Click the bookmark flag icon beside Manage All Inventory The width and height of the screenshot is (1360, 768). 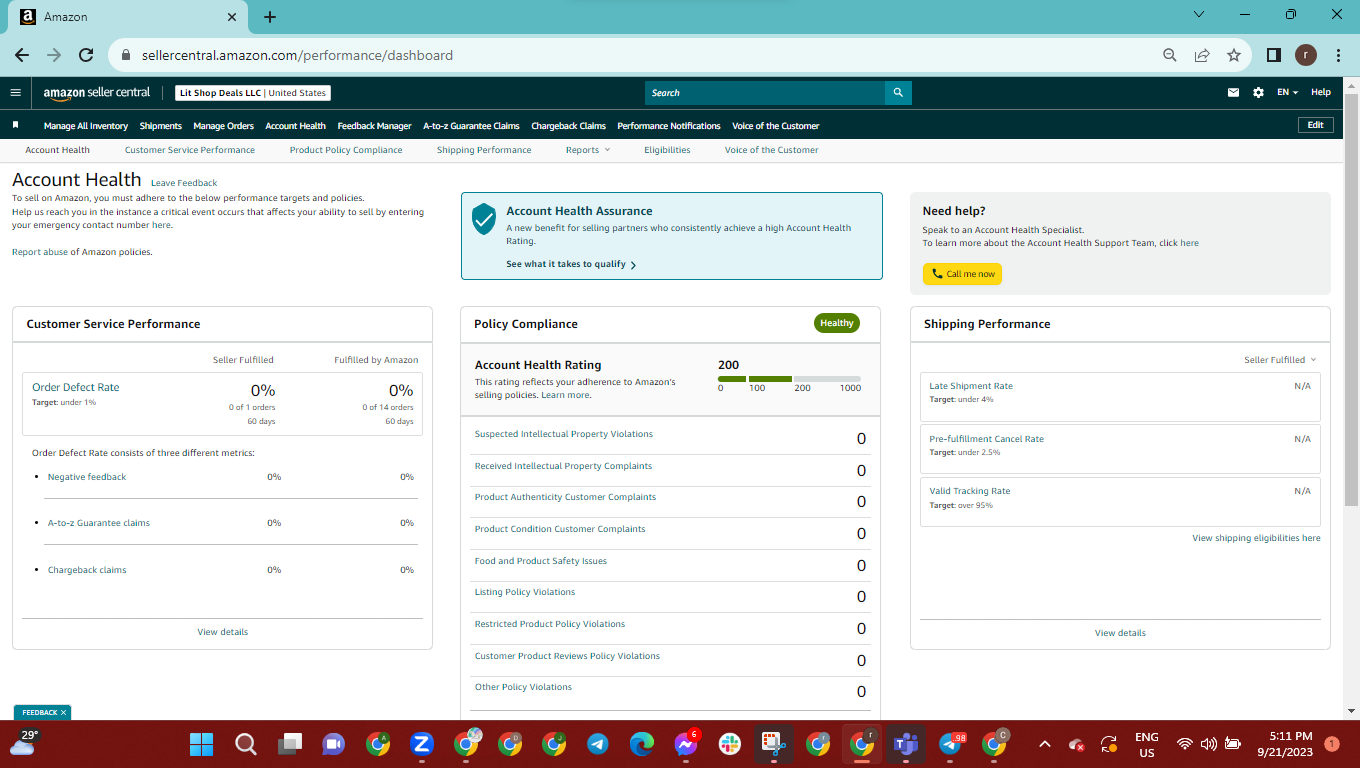pos(16,125)
